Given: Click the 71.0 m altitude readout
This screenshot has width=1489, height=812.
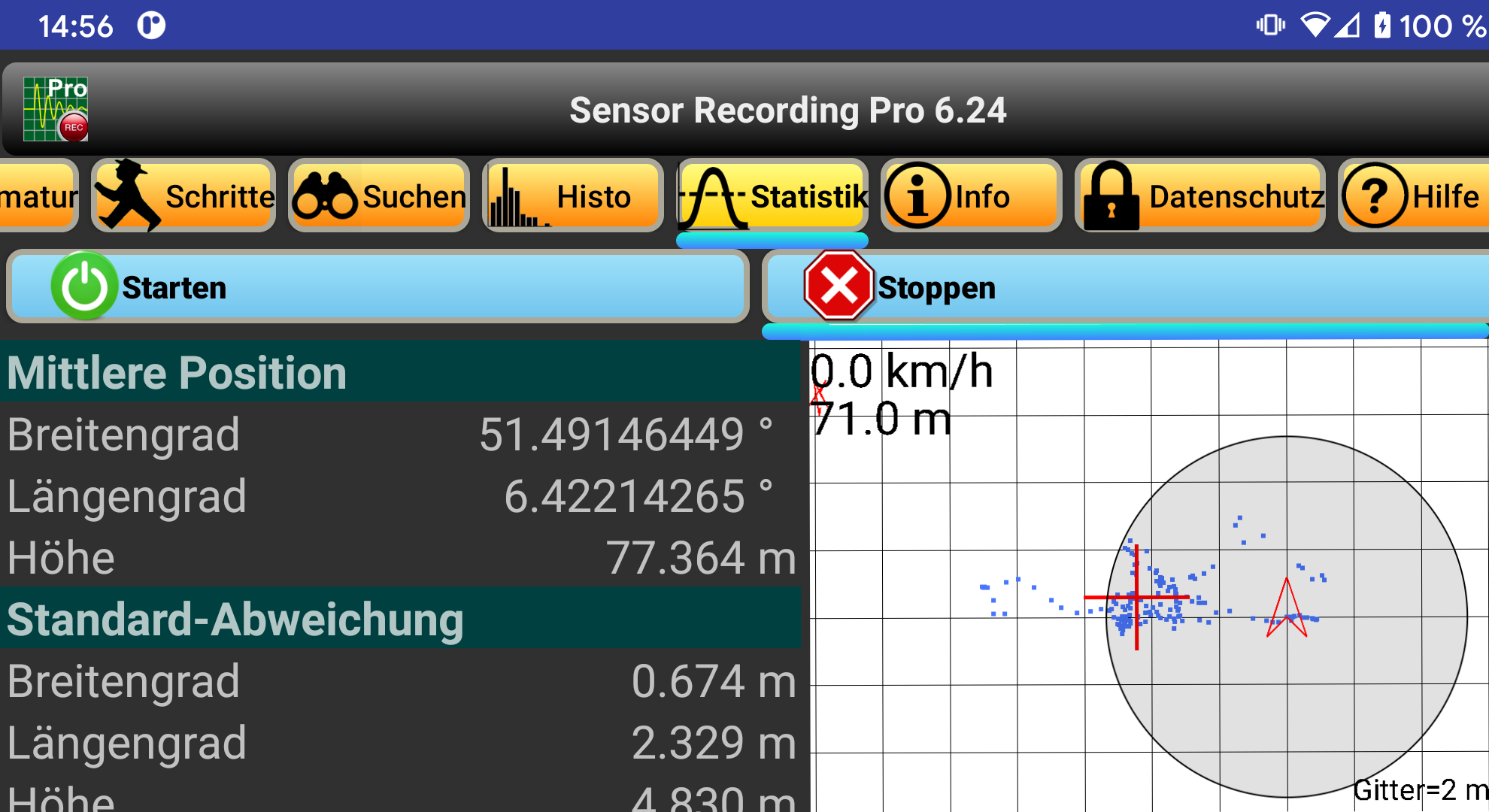Looking at the screenshot, I should pos(881,418).
